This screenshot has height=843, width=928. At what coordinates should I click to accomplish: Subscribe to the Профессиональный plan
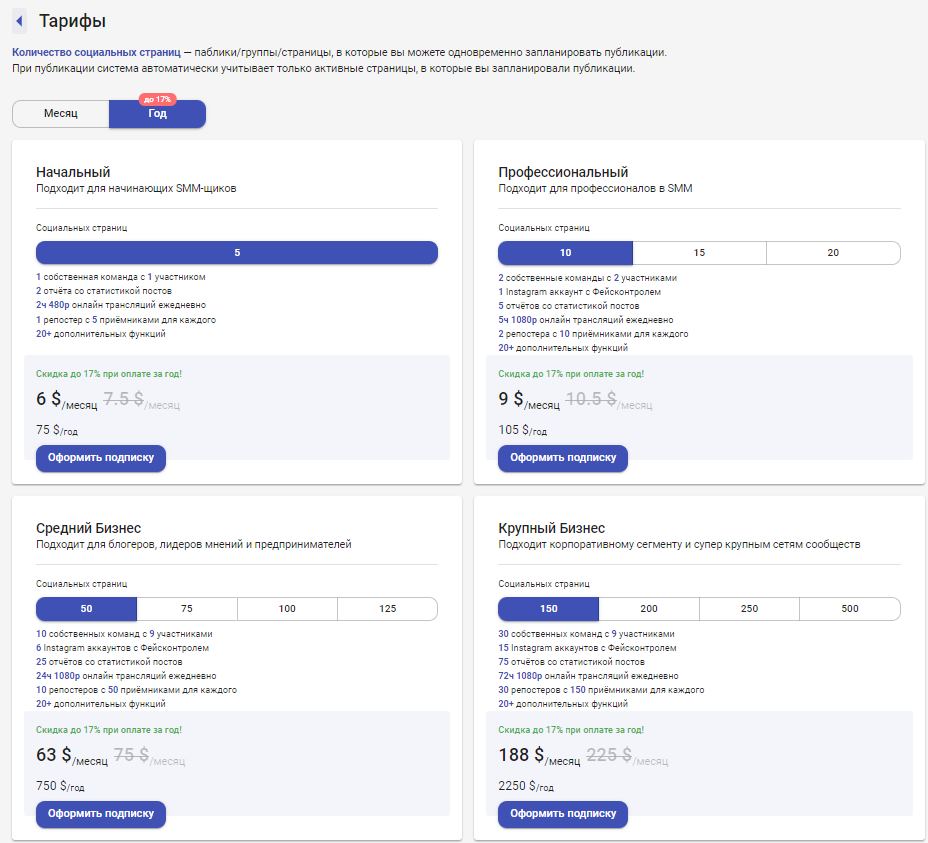tap(563, 458)
